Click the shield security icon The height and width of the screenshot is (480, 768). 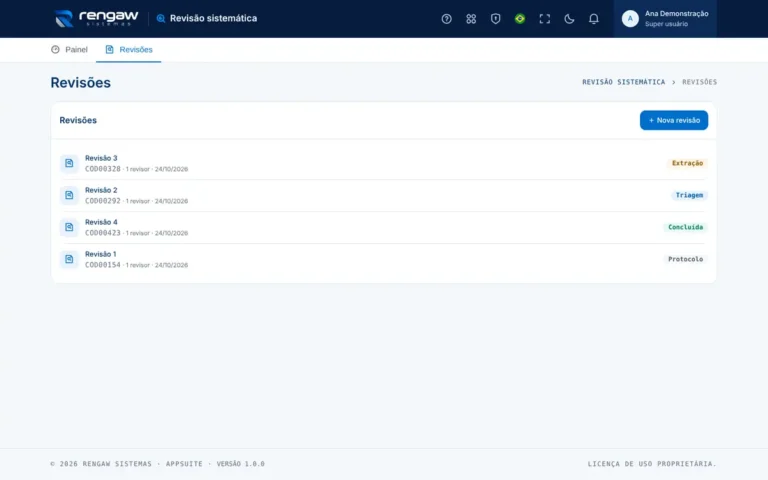[x=495, y=19]
